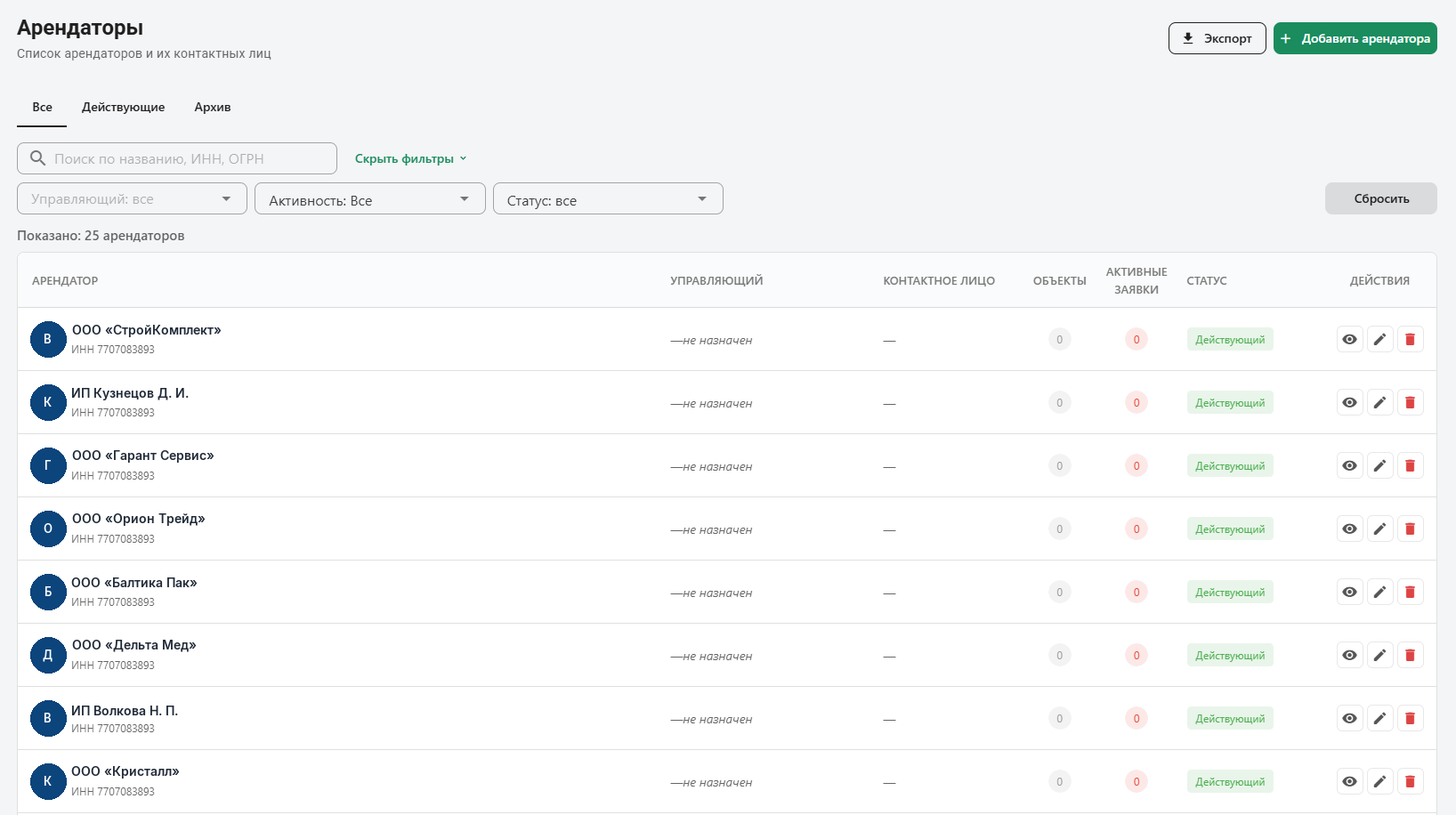Open tenant name ООО «Балтика Пак»
This screenshot has width=1456, height=815.
[134, 583]
